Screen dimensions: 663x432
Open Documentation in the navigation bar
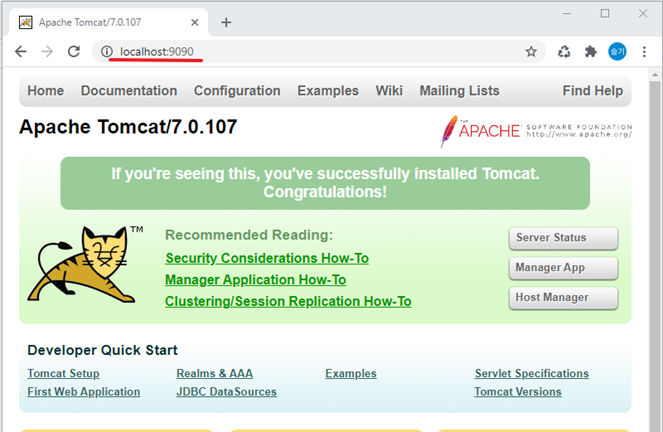129,90
